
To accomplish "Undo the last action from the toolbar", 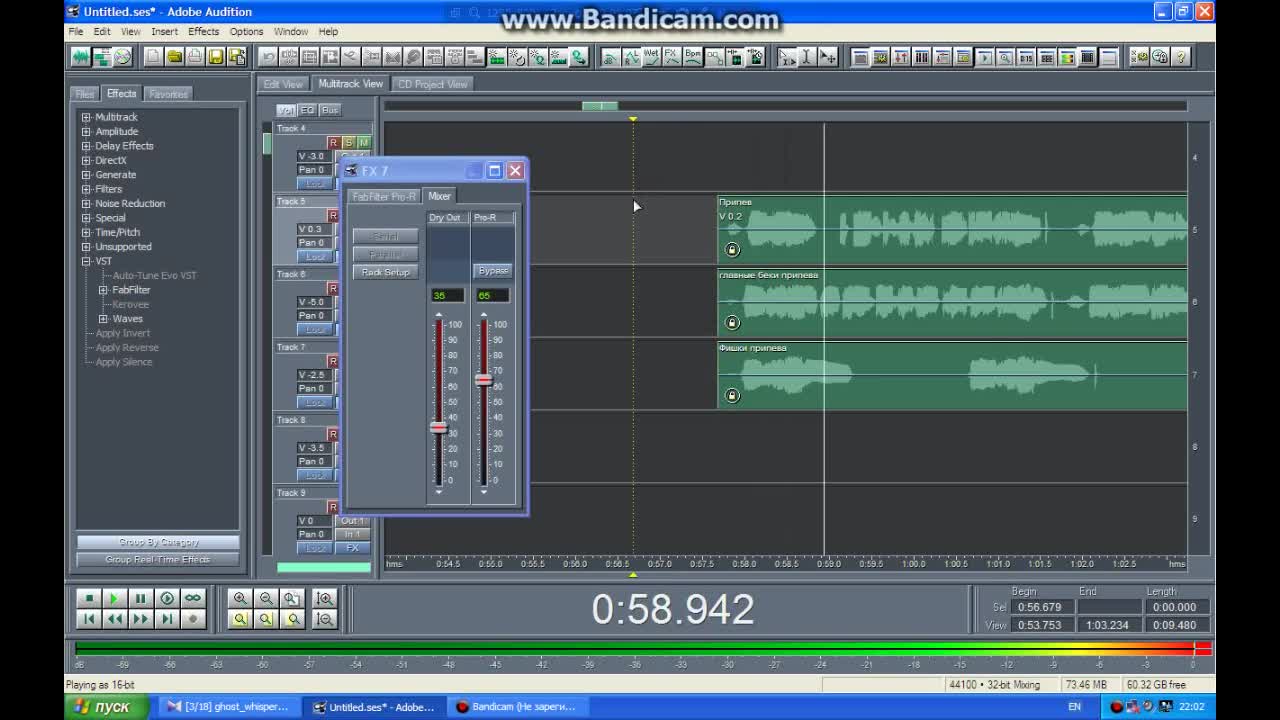I will tap(268, 57).
